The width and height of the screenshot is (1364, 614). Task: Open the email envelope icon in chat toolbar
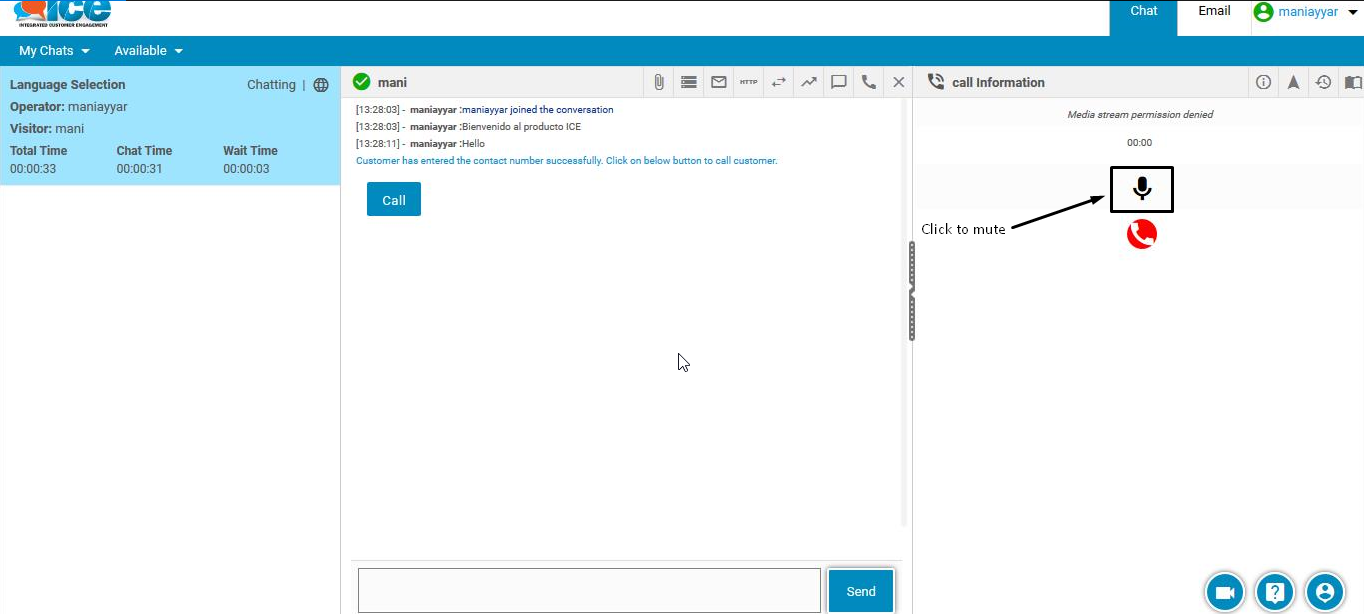719,83
